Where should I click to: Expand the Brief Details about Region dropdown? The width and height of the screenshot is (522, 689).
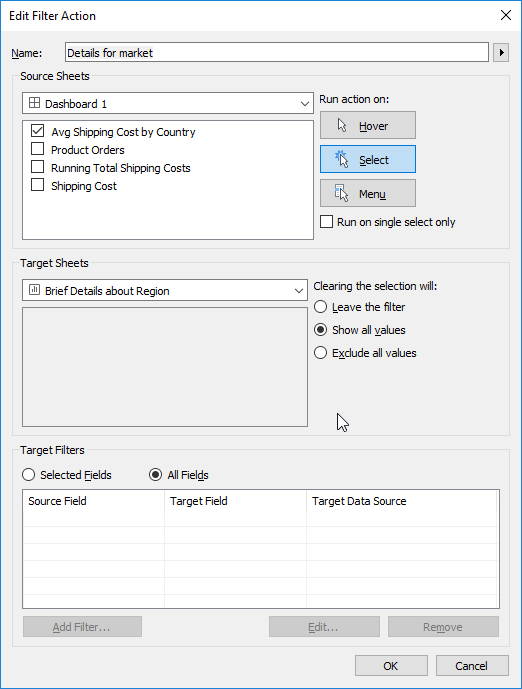pyautogui.click(x=165, y=290)
